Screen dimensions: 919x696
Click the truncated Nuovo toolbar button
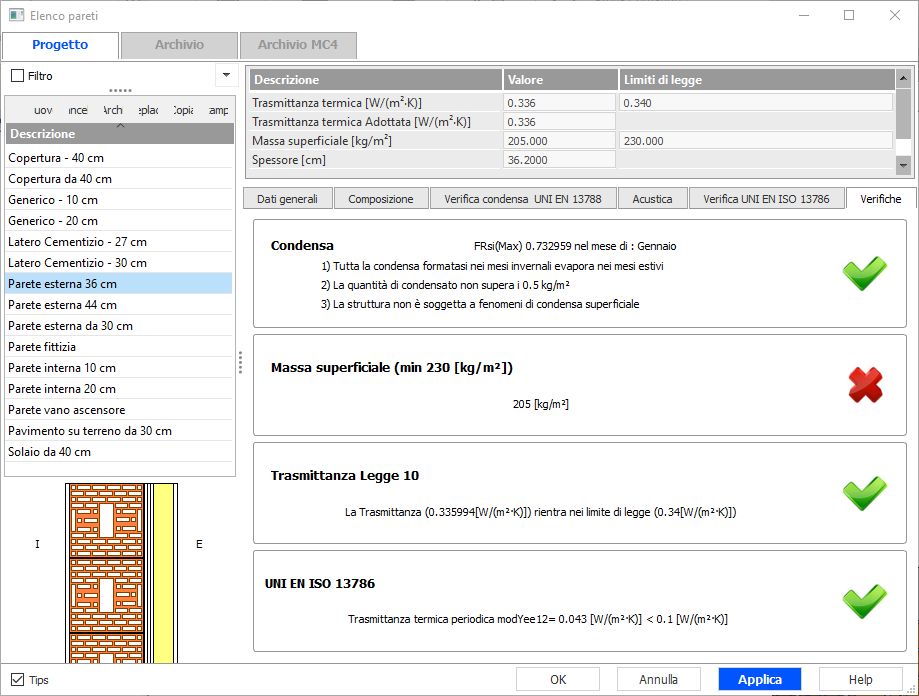(43, 110)
